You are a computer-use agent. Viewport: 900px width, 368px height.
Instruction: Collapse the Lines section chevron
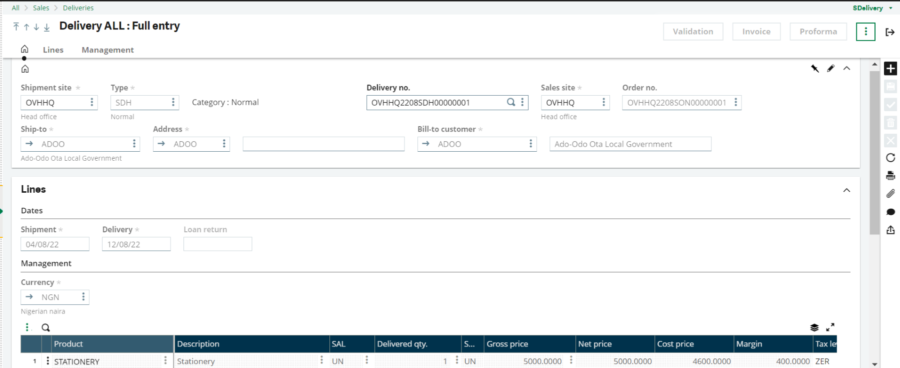point(846,190)
